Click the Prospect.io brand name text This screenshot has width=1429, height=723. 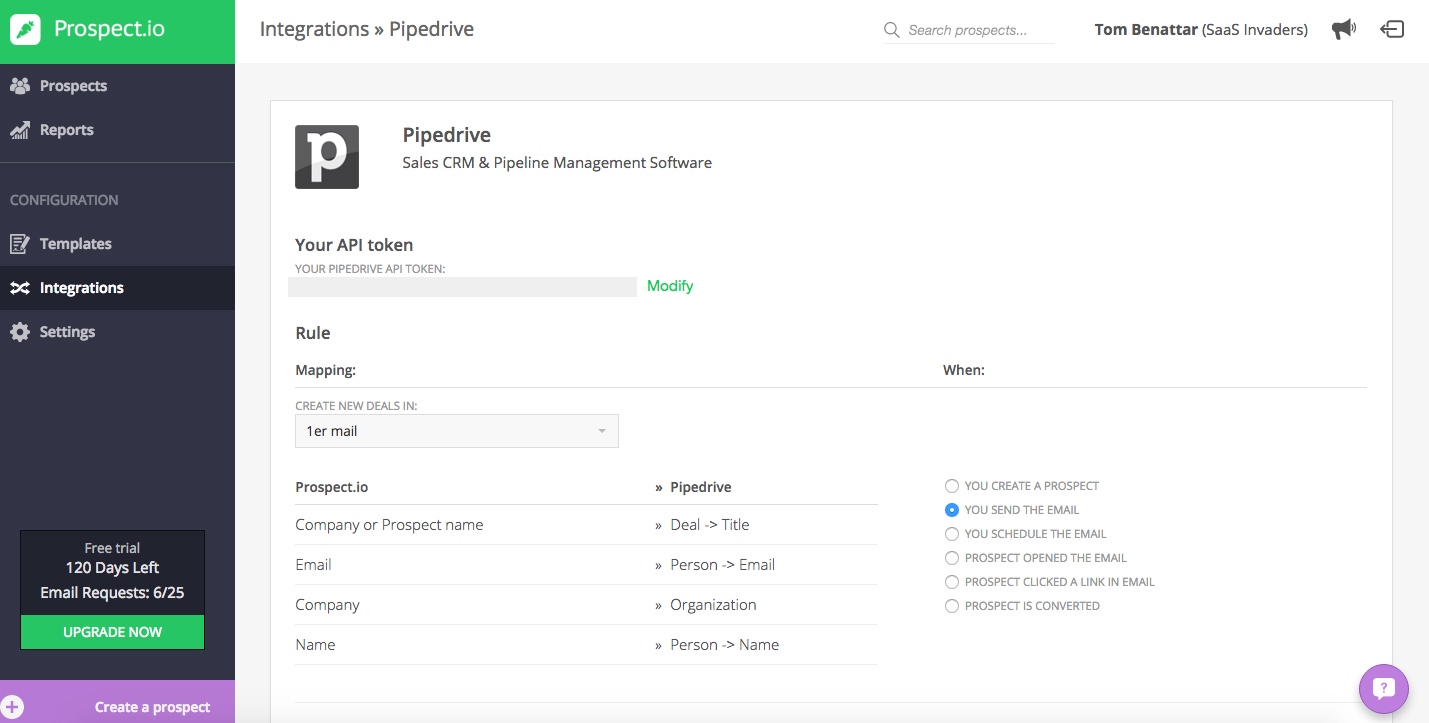110,29
